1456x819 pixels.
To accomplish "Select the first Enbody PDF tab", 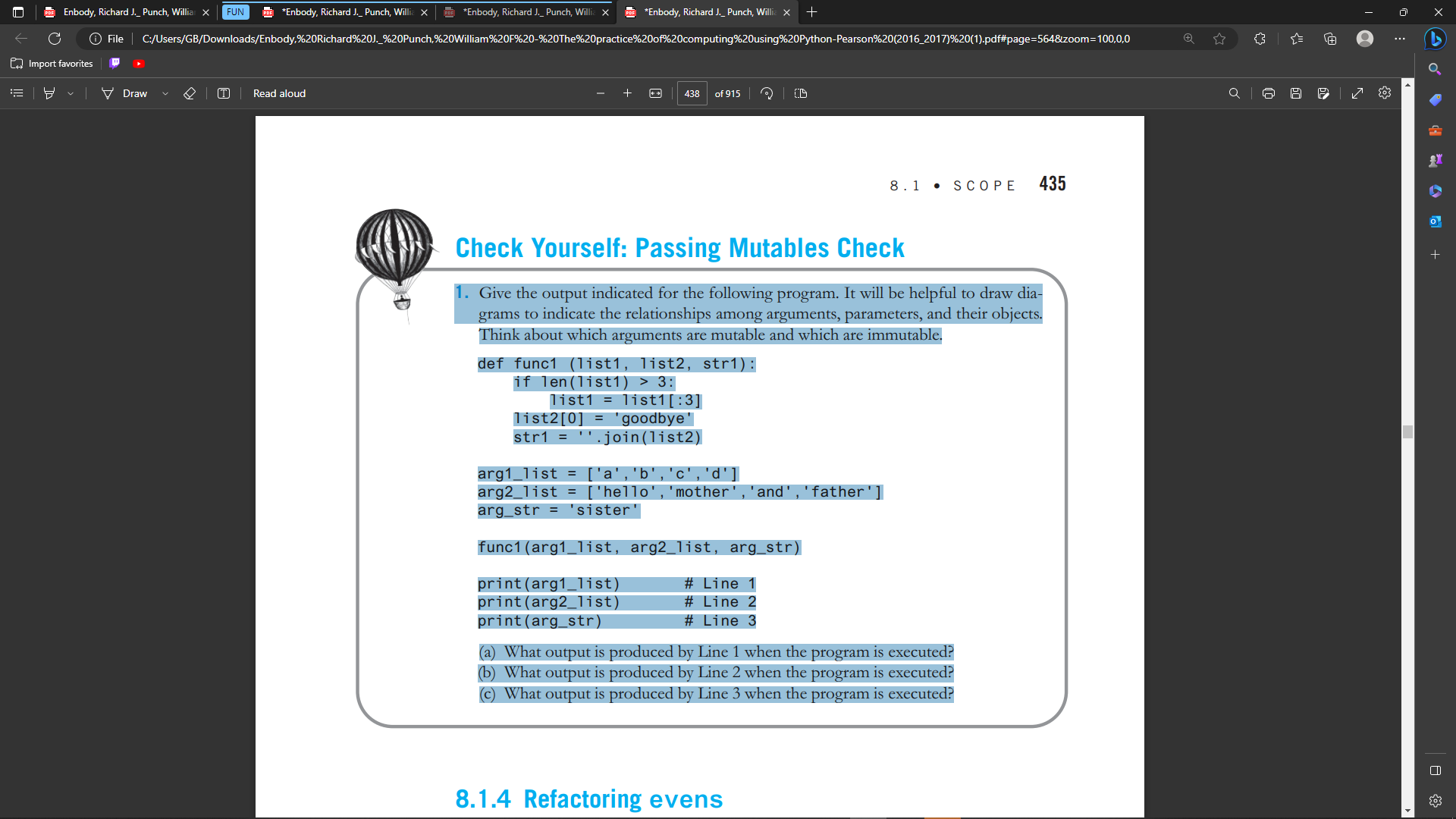I will (121, 12).
